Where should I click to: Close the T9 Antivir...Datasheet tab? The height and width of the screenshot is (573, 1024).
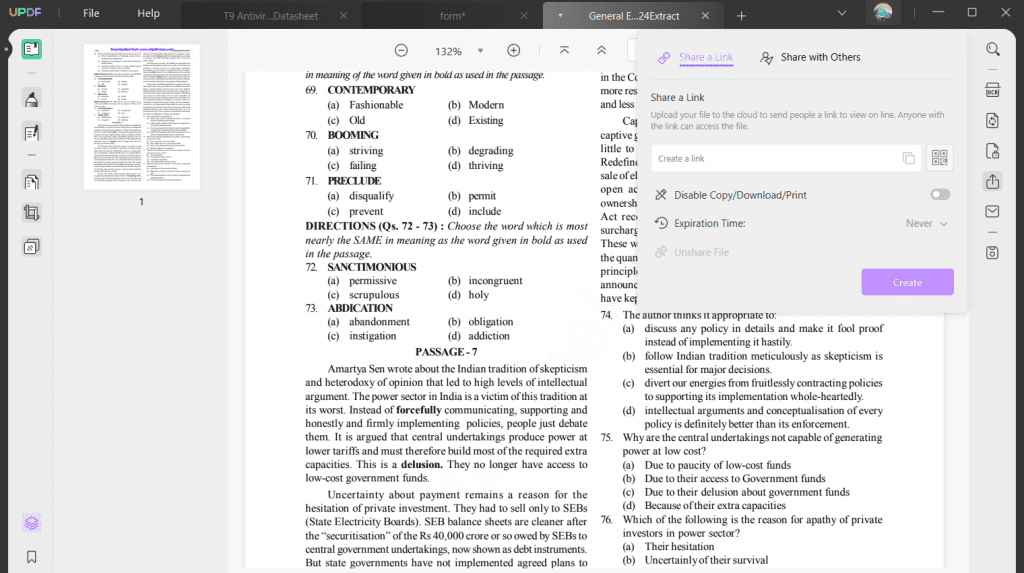[344, 16]
